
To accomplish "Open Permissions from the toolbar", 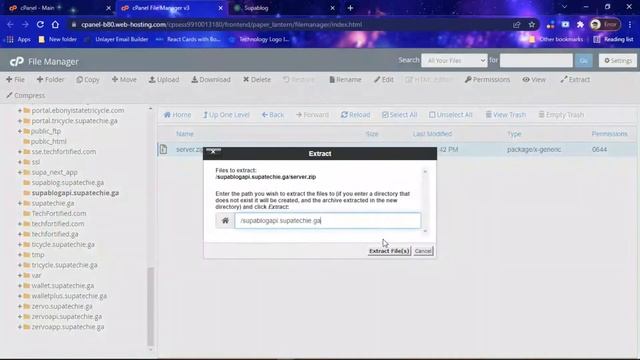I will [487, 80].
